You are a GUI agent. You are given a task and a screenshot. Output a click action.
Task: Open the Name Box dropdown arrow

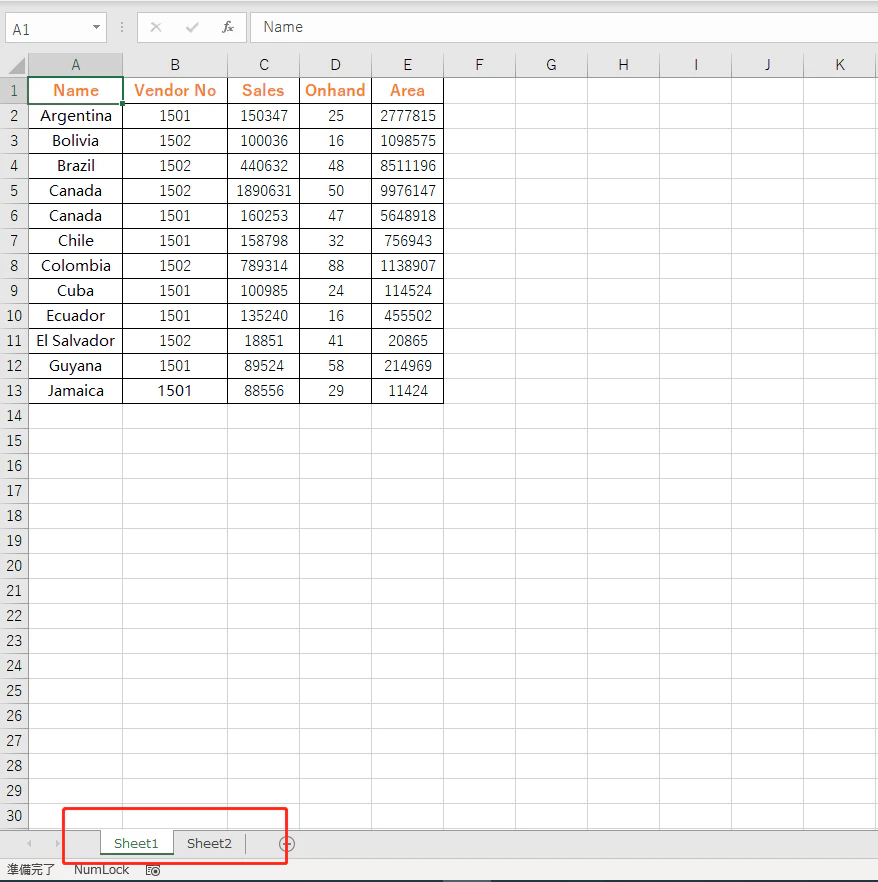96,27
